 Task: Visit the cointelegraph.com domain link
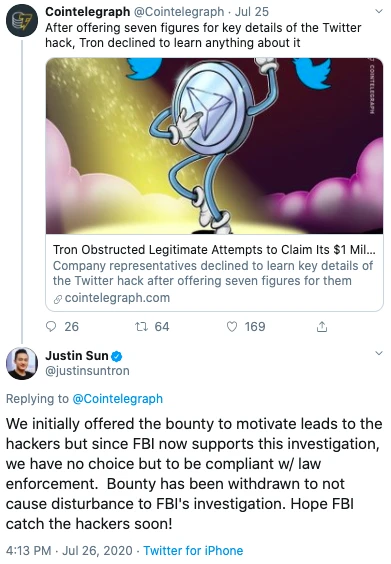pos(117,298)
